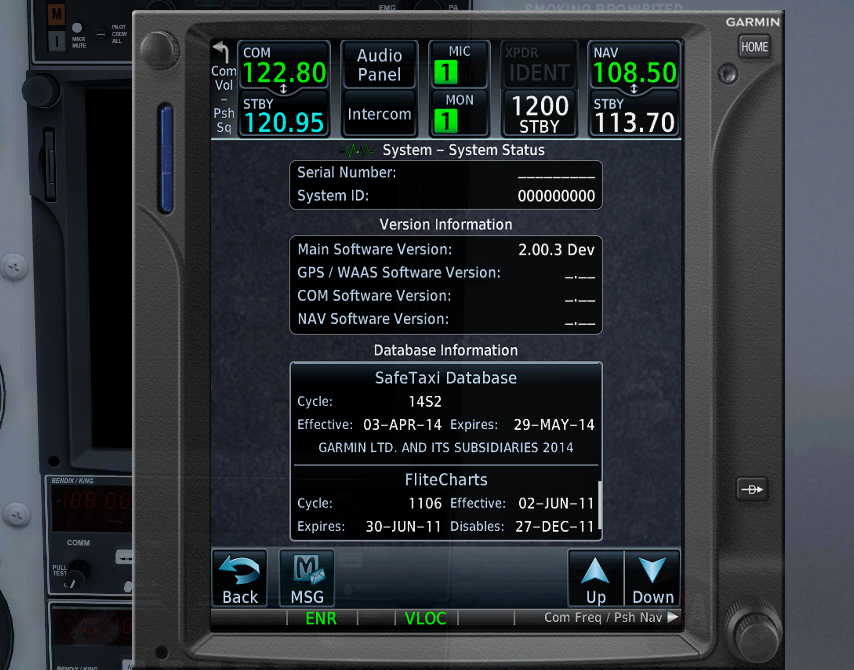This screenshot has width=854, height=670.
Task: Tap active NAV frequency 108.50
Action: coord(635,65)
